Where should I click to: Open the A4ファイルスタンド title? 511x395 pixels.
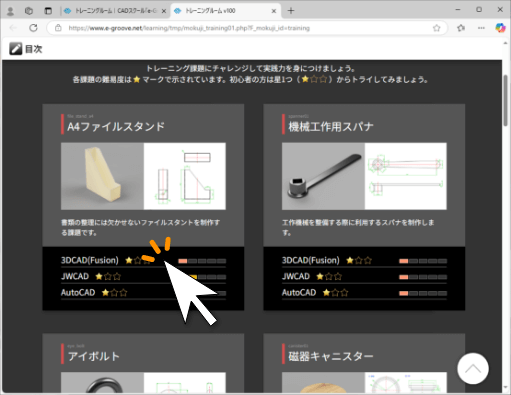116,127
